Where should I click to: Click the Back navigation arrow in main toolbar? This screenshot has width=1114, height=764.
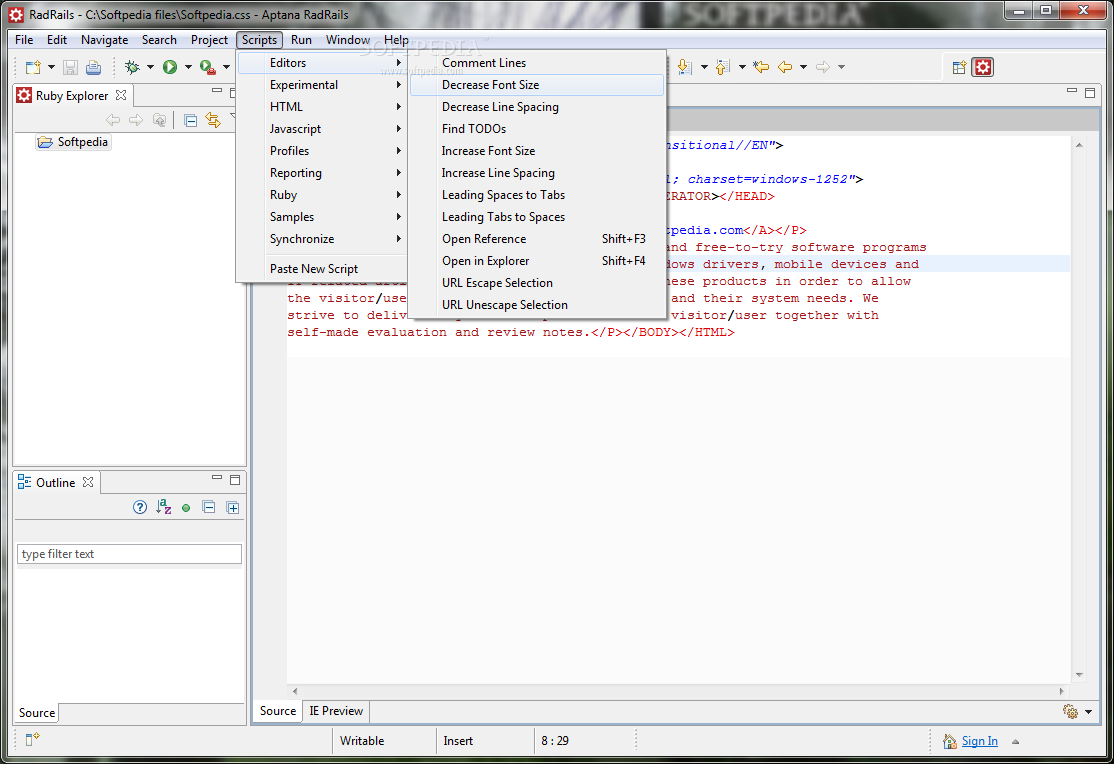[x=785, y=67]
